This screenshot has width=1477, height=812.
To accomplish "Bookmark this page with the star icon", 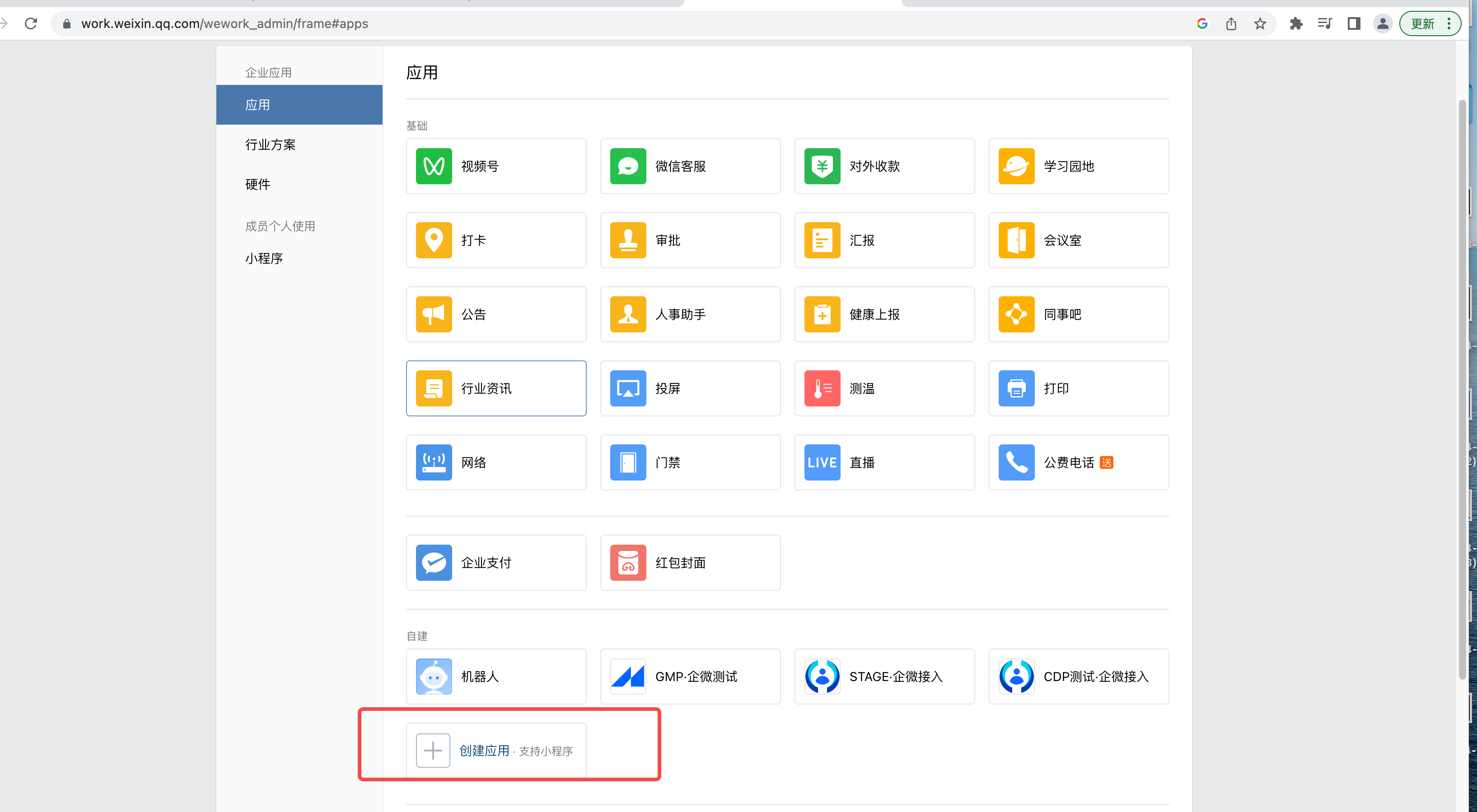I will coord(1260,23).
